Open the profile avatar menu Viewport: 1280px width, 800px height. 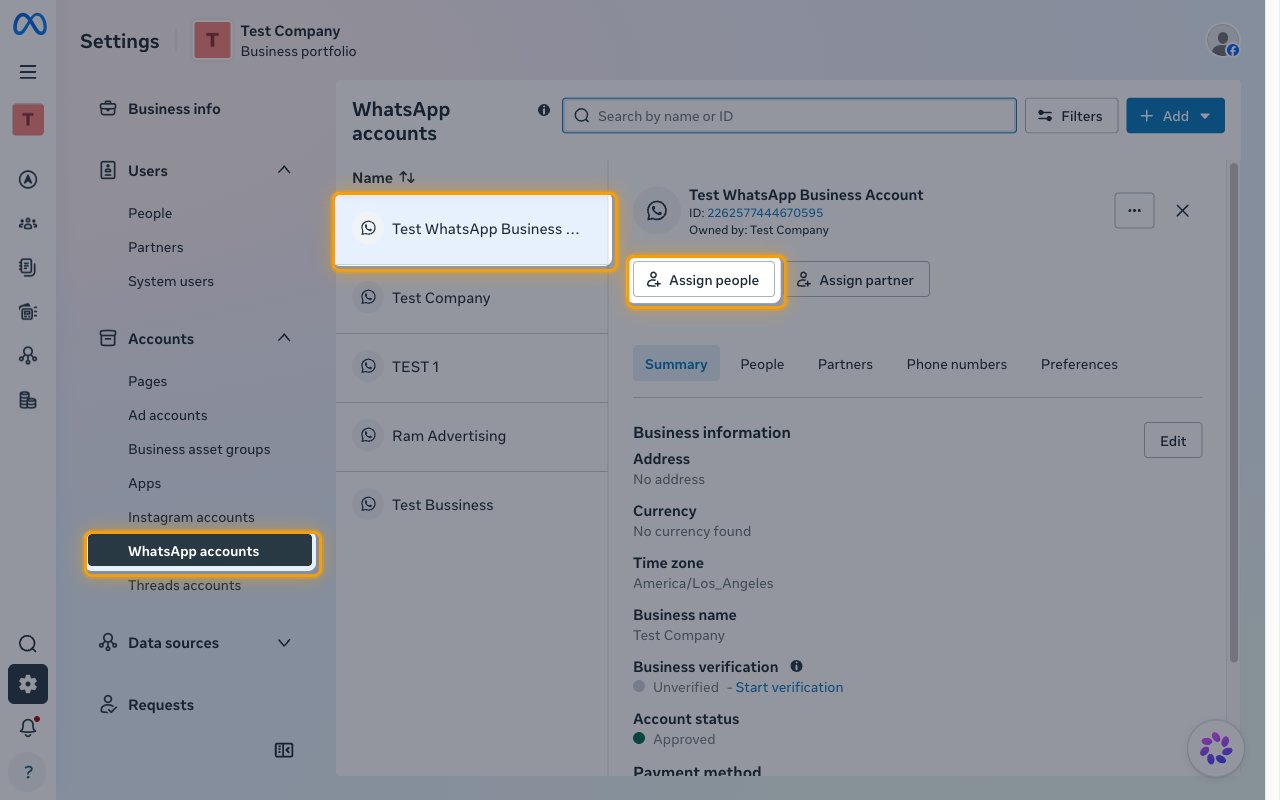coord(1223,41)
